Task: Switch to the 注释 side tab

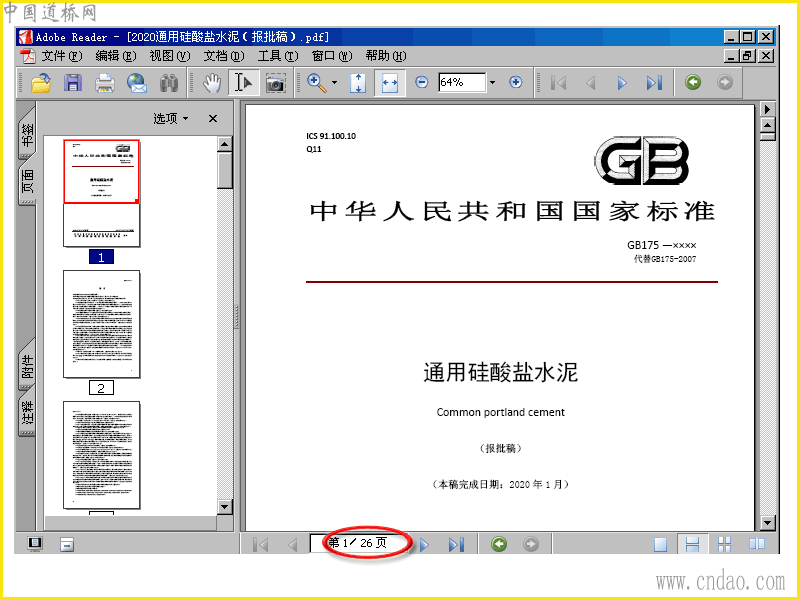Action: click(27, 413)
